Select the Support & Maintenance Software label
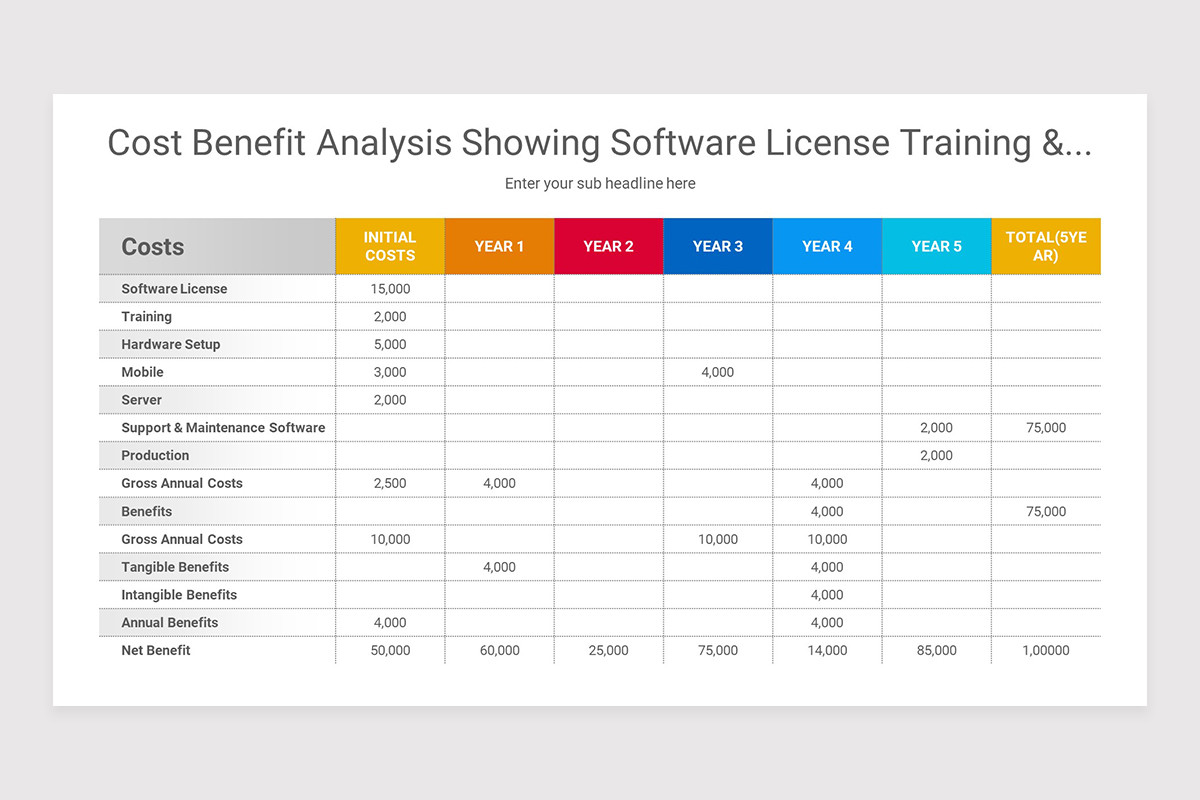 click(x=222, y=427)
